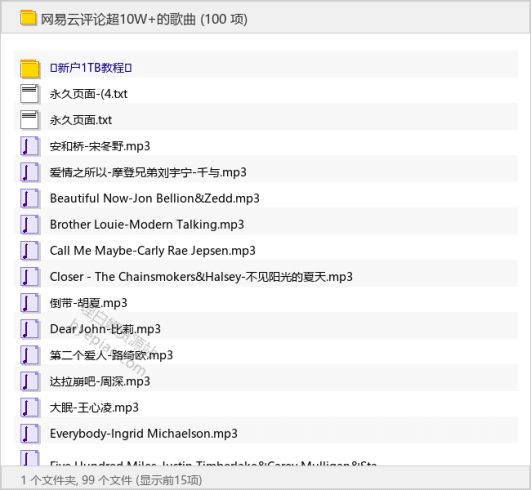
Task: Click the music icon for 爱情之所以-摩登兄弟刘宇宁-千与.mp3
Action: click(x=30, y=172)
